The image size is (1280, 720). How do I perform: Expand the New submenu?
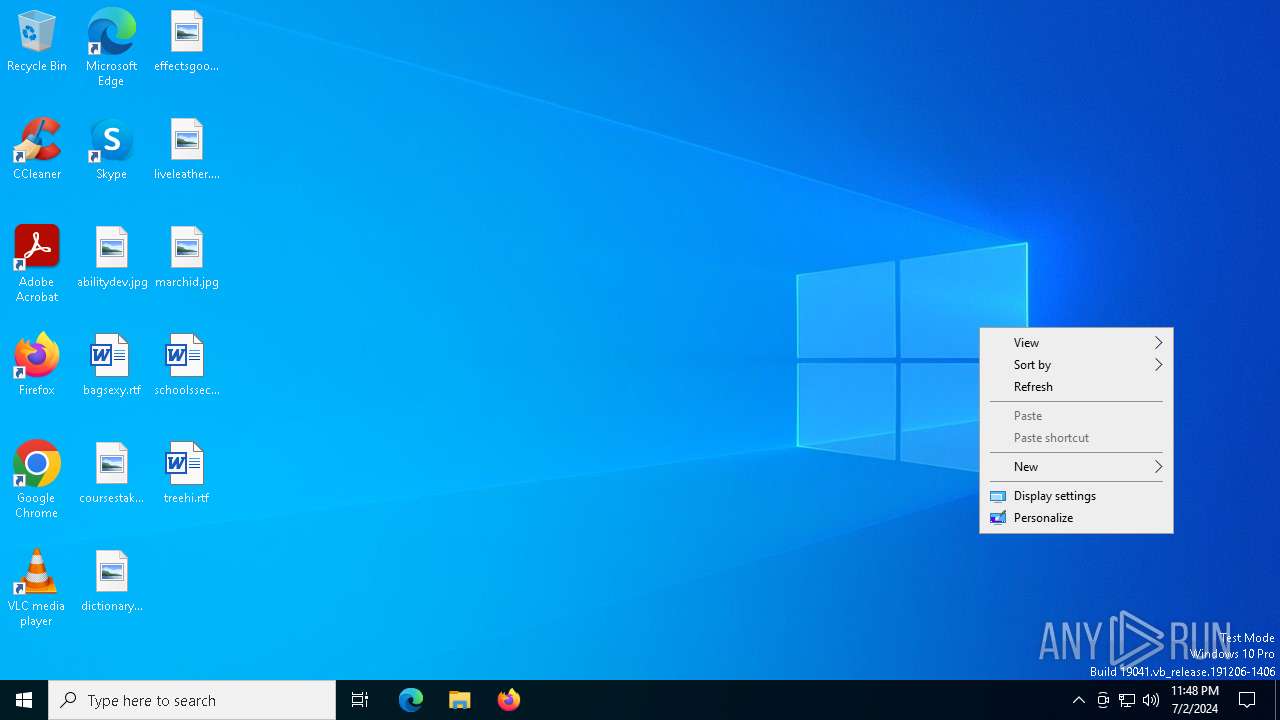pos(1076,467)
